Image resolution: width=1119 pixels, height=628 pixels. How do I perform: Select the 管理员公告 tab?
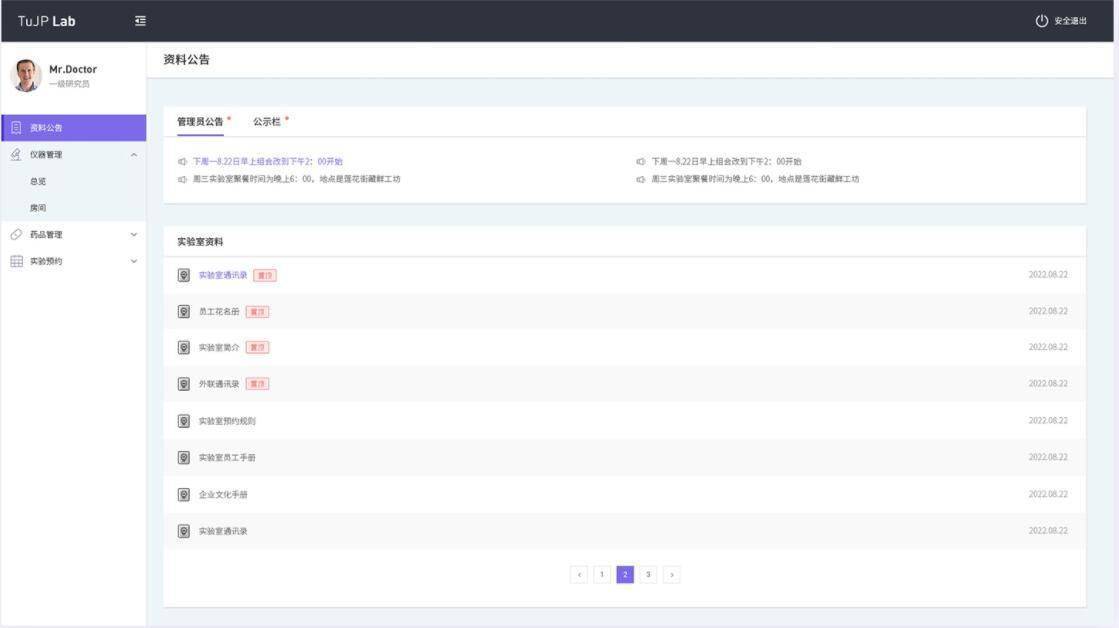pos(200,122)
